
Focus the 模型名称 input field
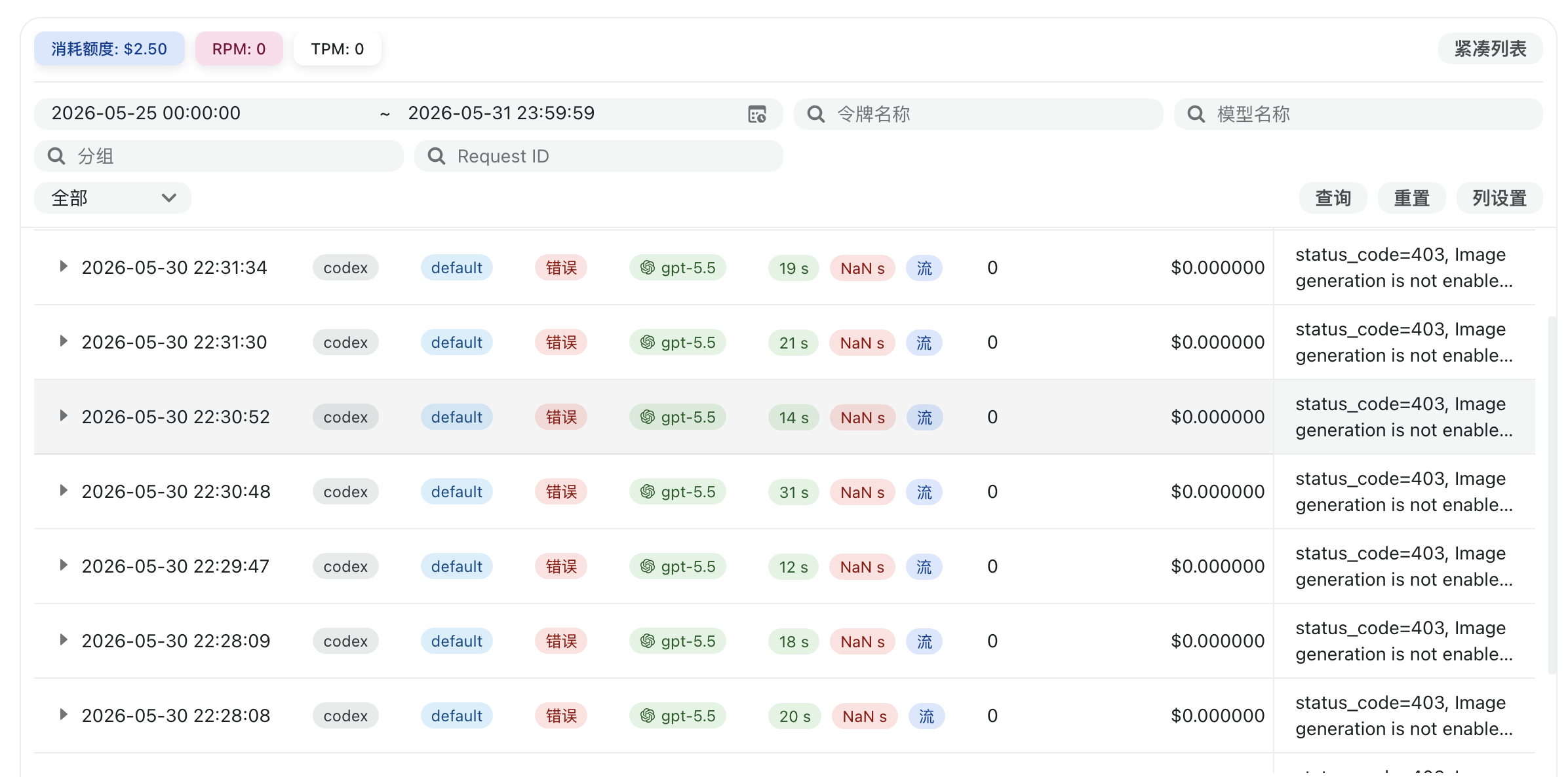pos(1358,114)
